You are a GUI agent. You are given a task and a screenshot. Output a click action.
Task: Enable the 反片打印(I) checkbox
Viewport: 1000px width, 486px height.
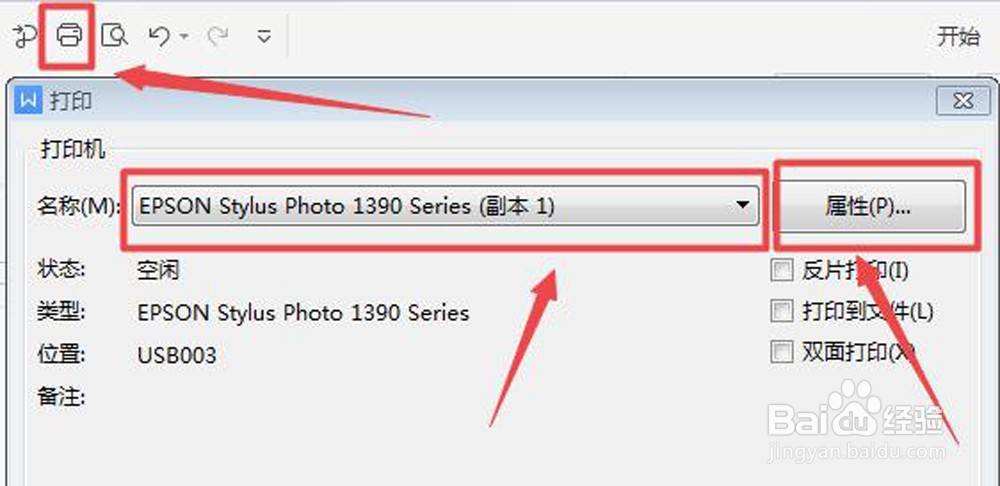pos(781,271)
